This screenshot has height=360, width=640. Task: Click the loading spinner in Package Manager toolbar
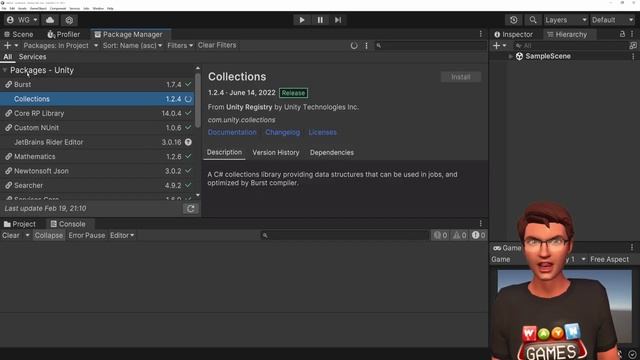click(354, 46)
